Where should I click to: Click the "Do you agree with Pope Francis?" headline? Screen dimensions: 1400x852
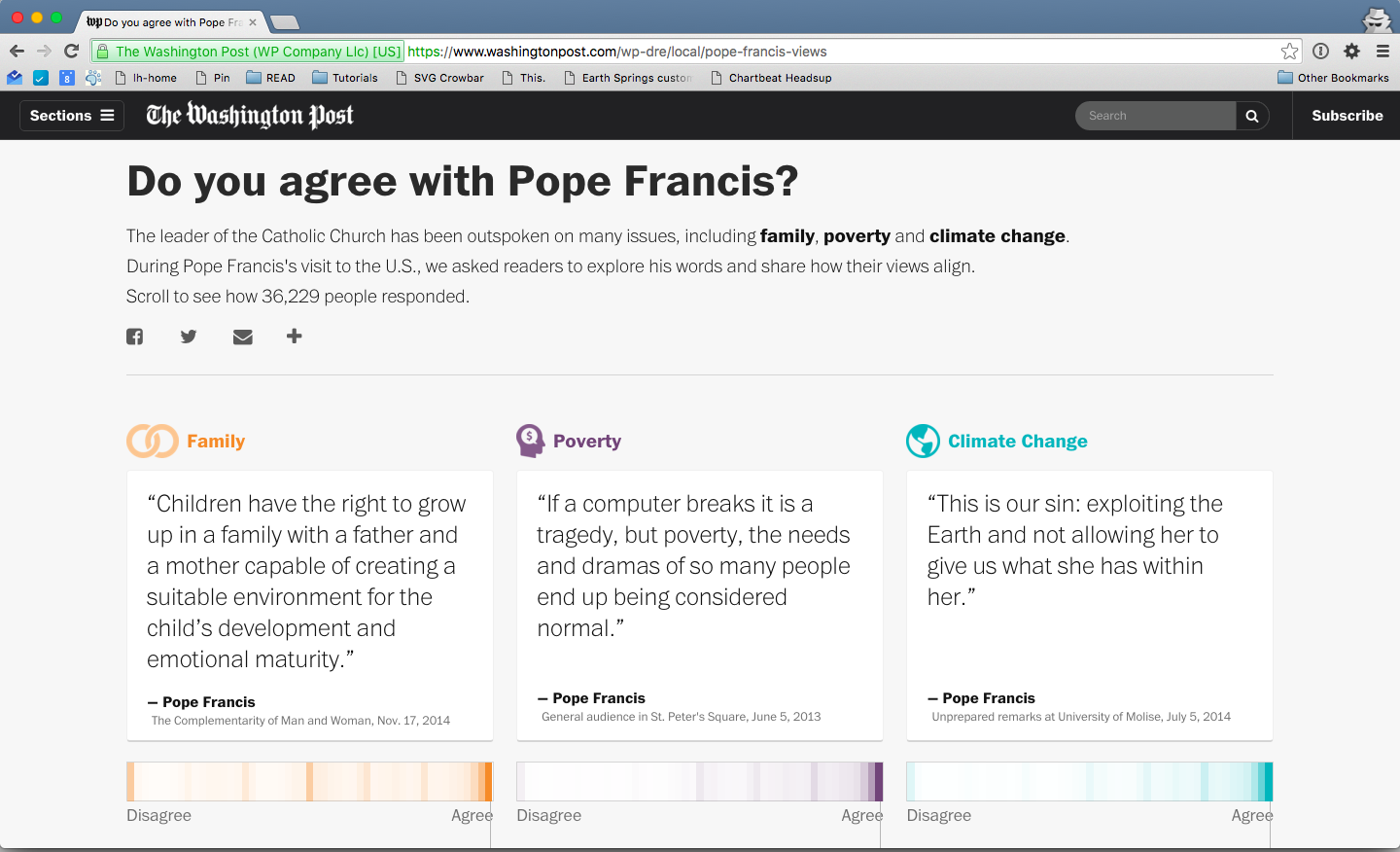[463, 182]
